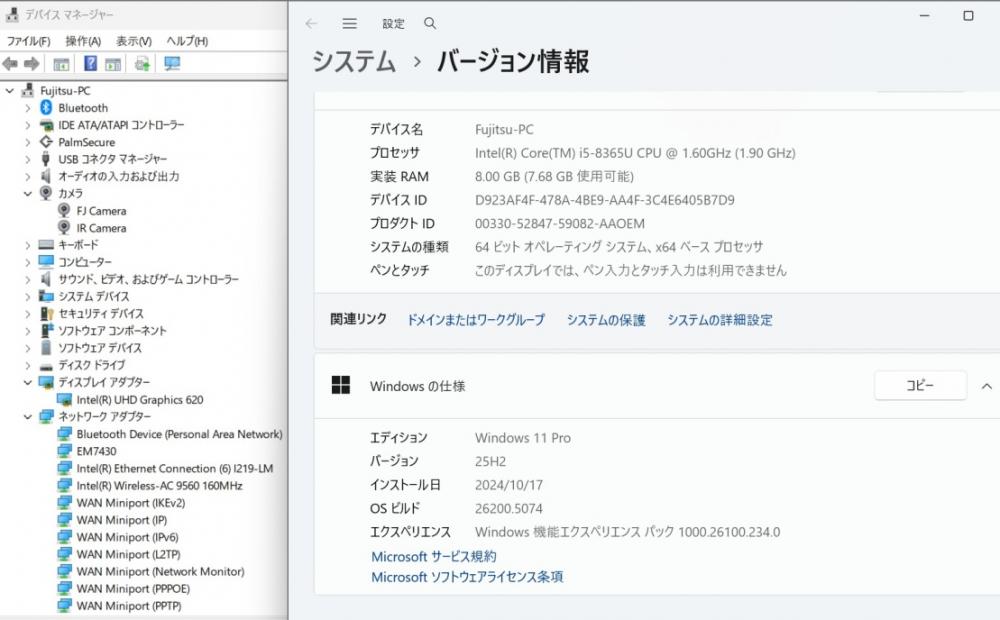Click エディション value Windows 11 Pro
The image size is (1000, 620).
[523, 438]
